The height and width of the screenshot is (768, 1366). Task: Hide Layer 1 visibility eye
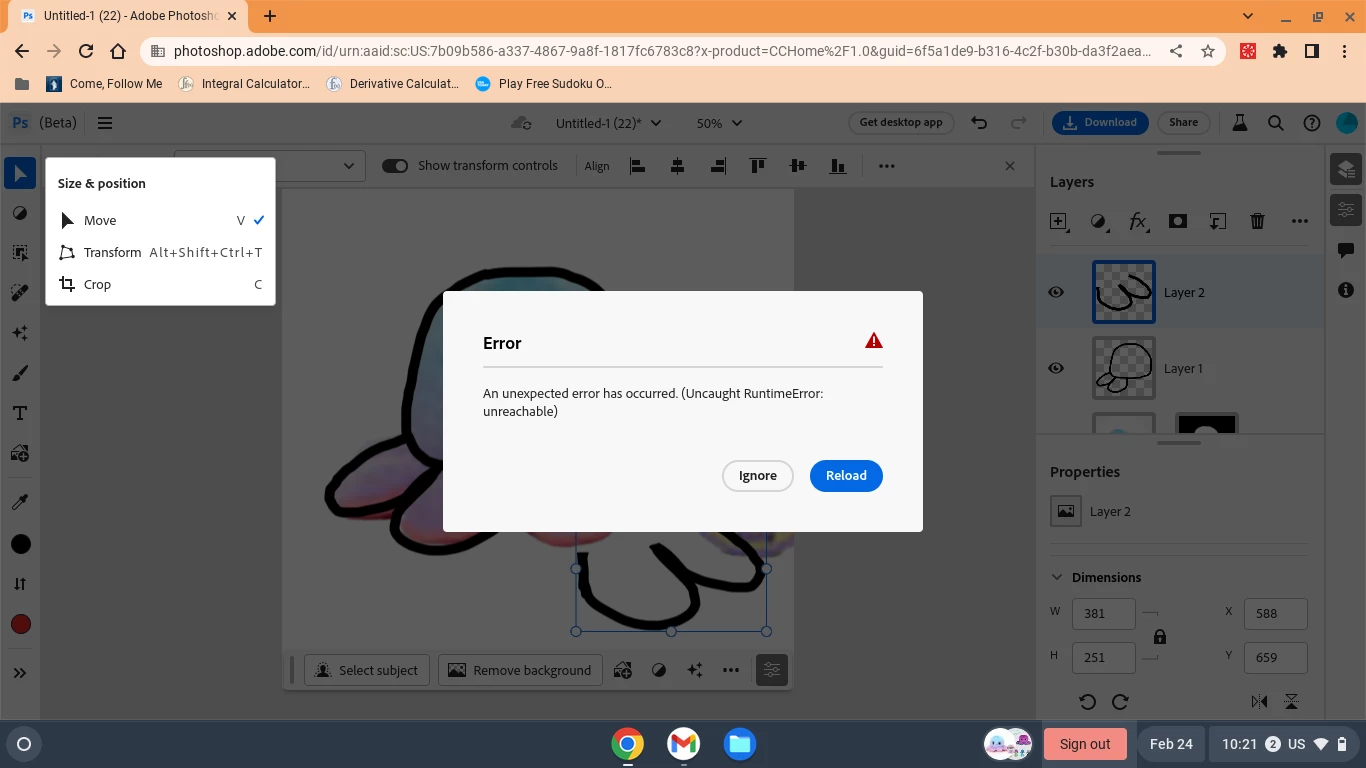click(1056, 368)
